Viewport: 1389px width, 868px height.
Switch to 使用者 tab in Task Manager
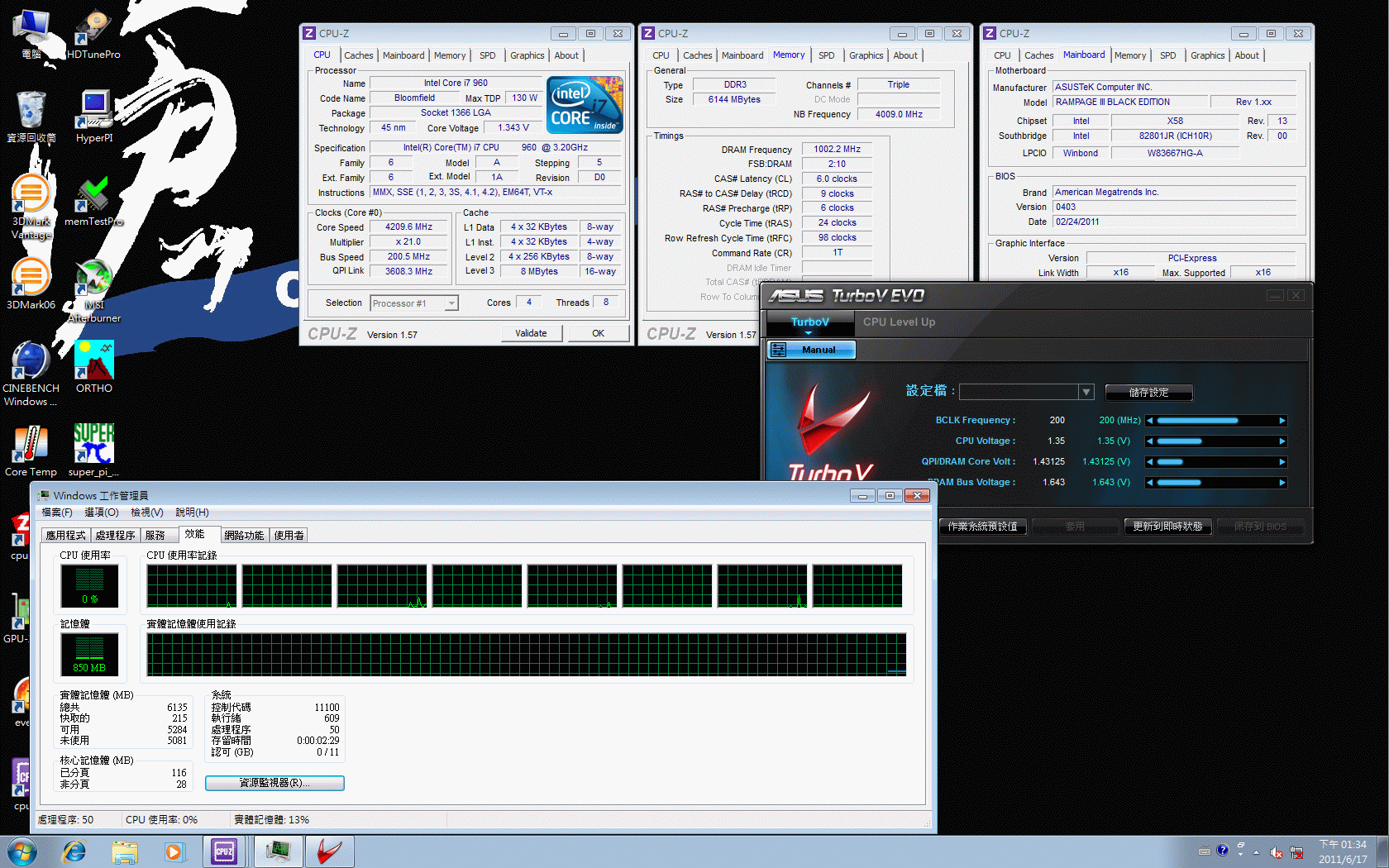[x=289, y=536]
